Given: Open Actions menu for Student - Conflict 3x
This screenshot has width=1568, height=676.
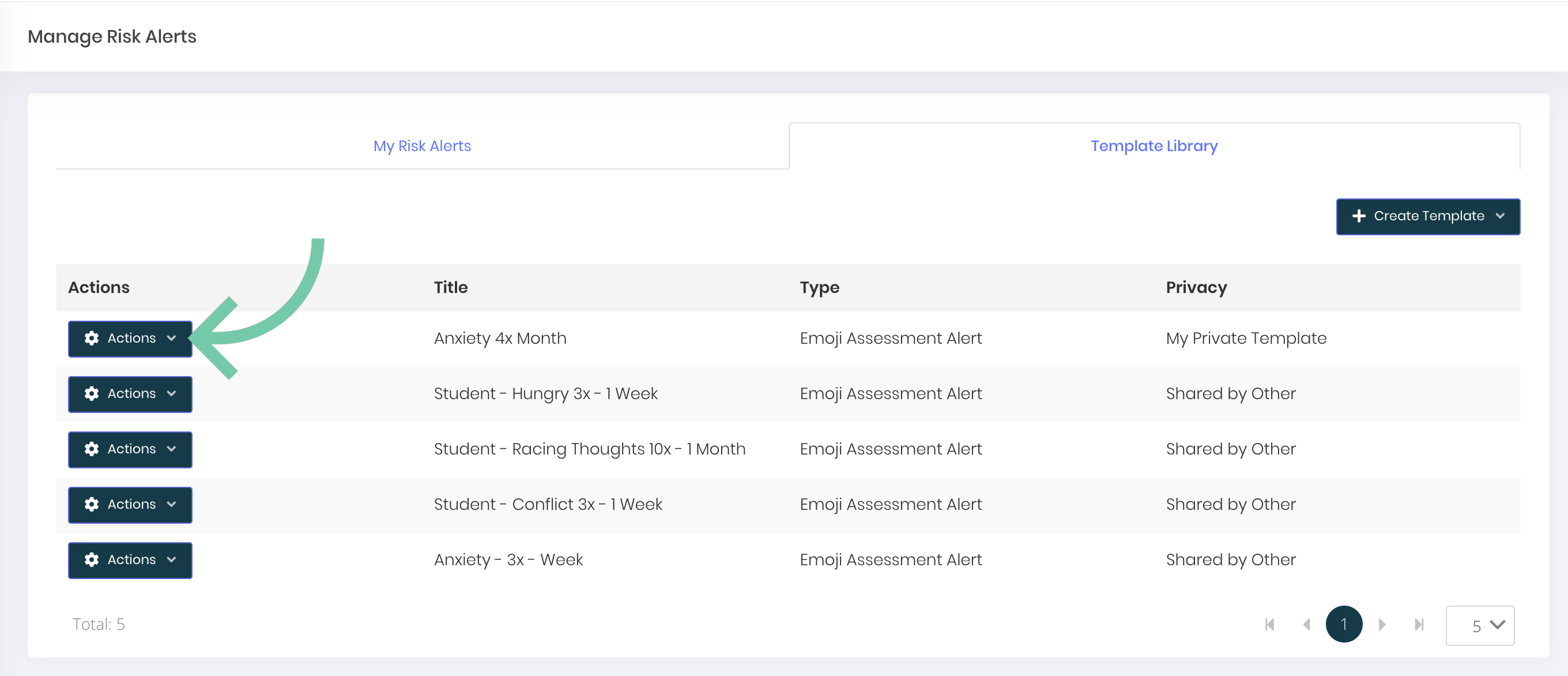Looking at the screenshot, I should click(x=130, y=505).
